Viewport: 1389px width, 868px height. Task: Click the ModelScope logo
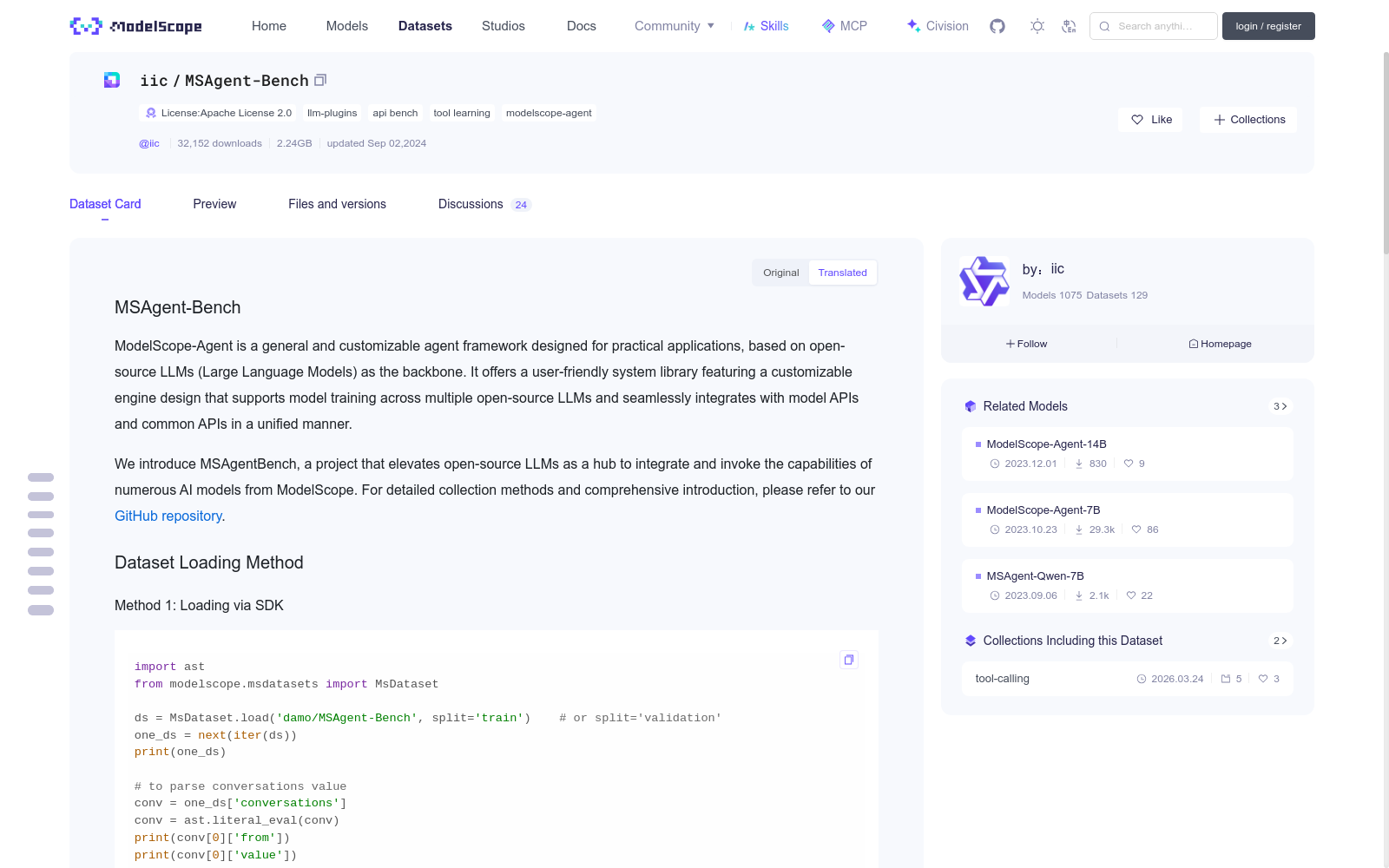(x=135, y=26)
